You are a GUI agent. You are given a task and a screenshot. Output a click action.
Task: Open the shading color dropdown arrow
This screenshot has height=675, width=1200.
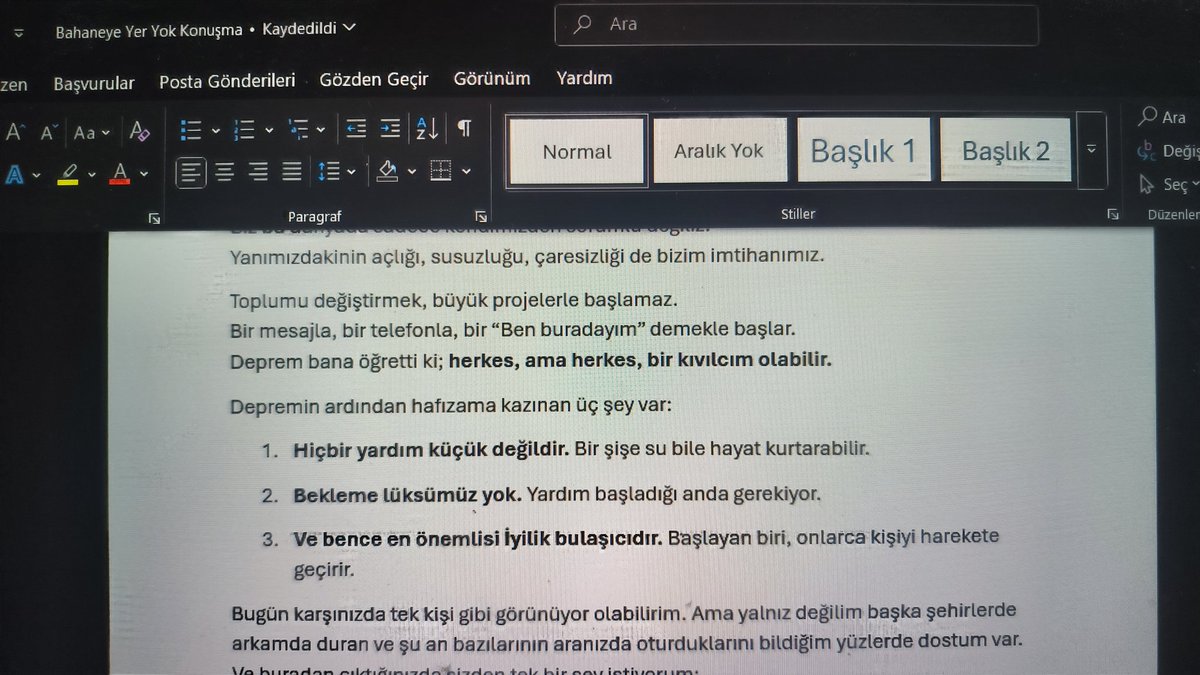click(x=412, y=173)
